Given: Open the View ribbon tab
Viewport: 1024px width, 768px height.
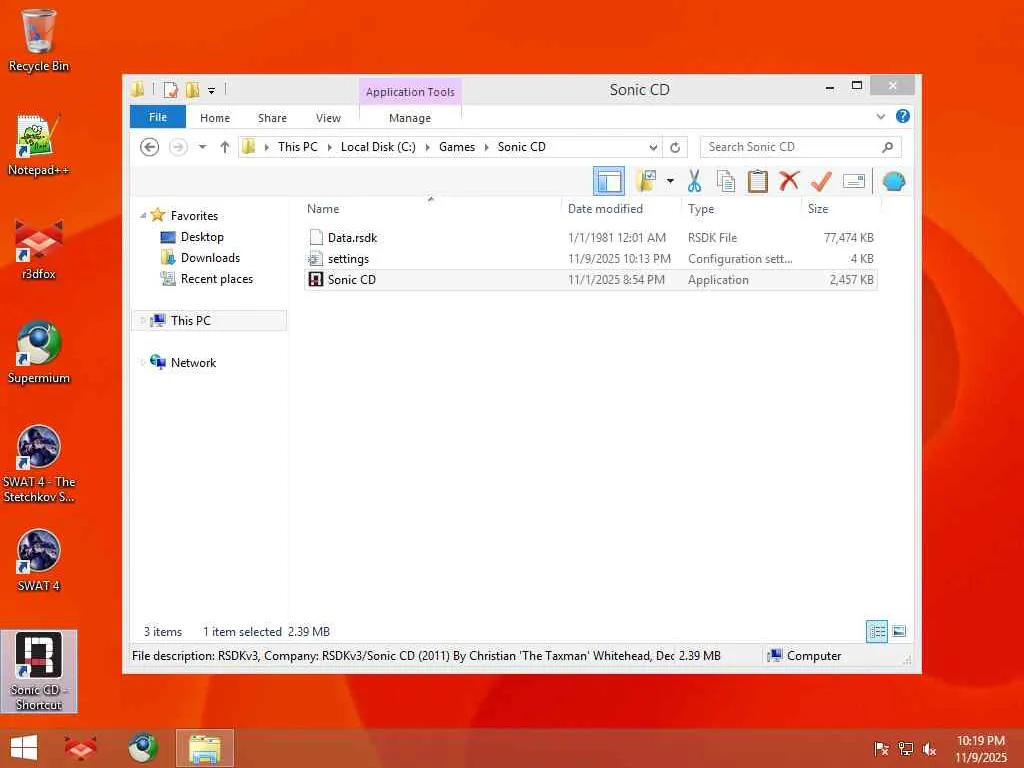Looking at the screenshot, I should (x=328, y=118).
